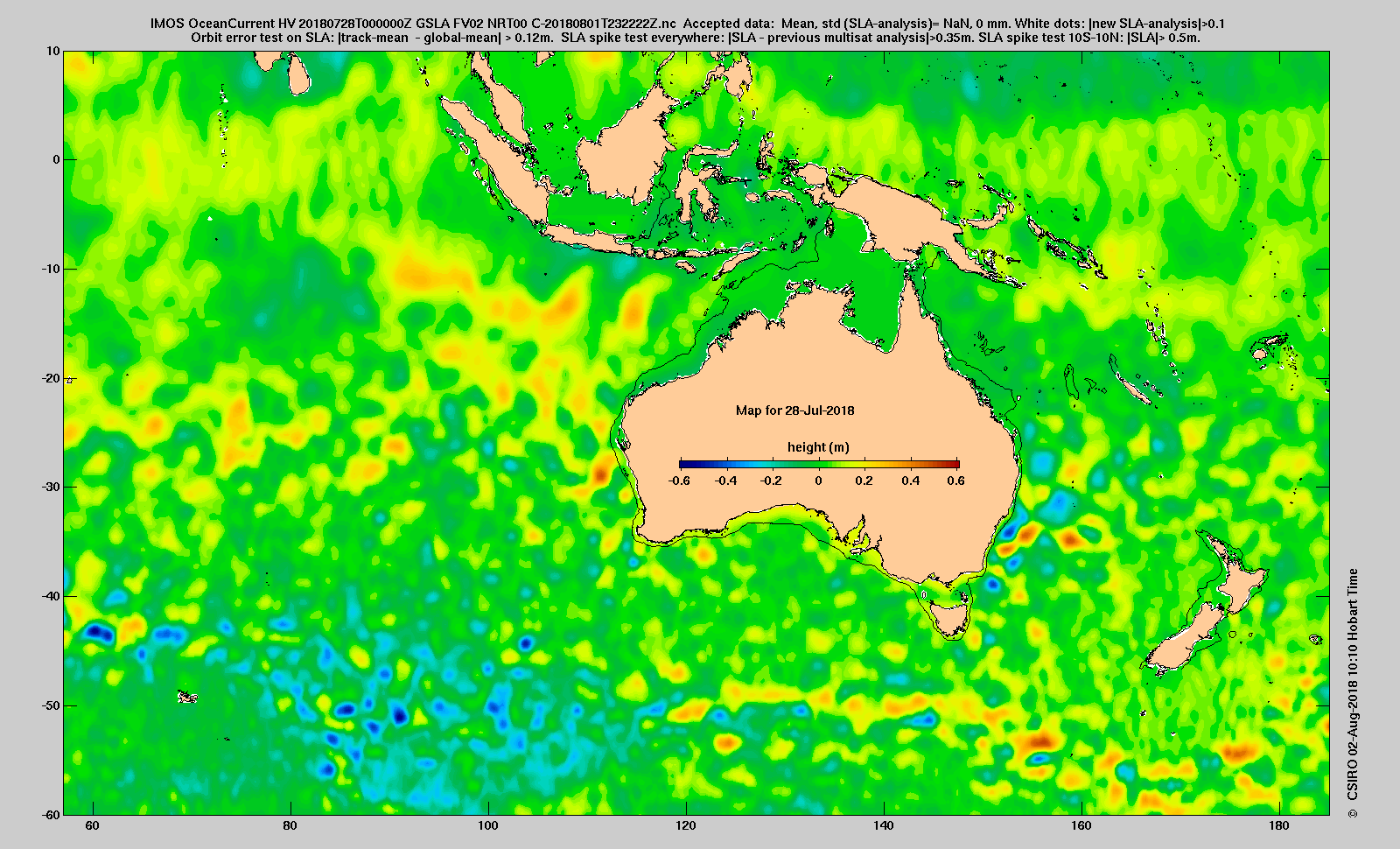
Task: Click latitude axis label 0
Action: pyautogui.click(x=57, y=159)
